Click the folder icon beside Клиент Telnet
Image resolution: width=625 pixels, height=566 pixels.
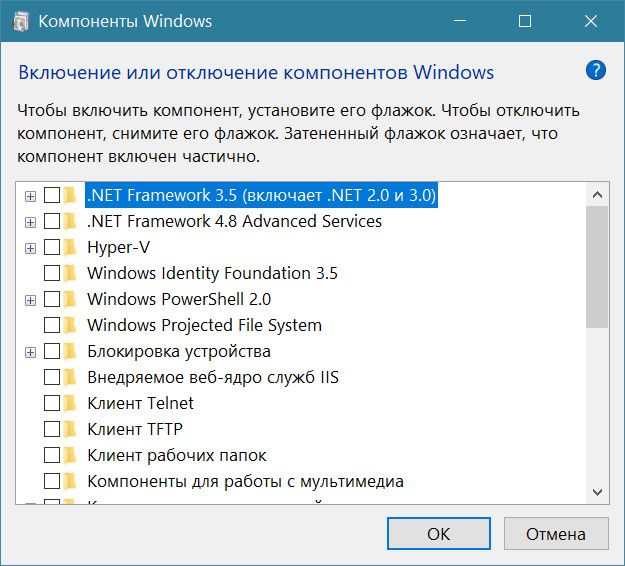point(71,403)
